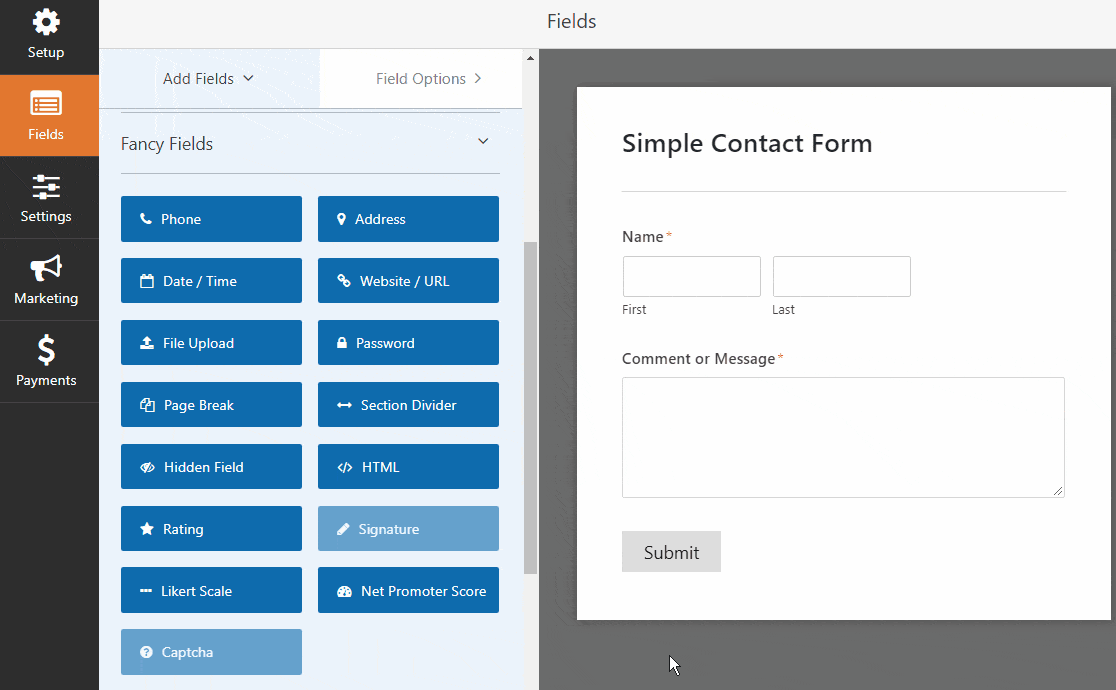Add a File Upload field

coord(211,343)
